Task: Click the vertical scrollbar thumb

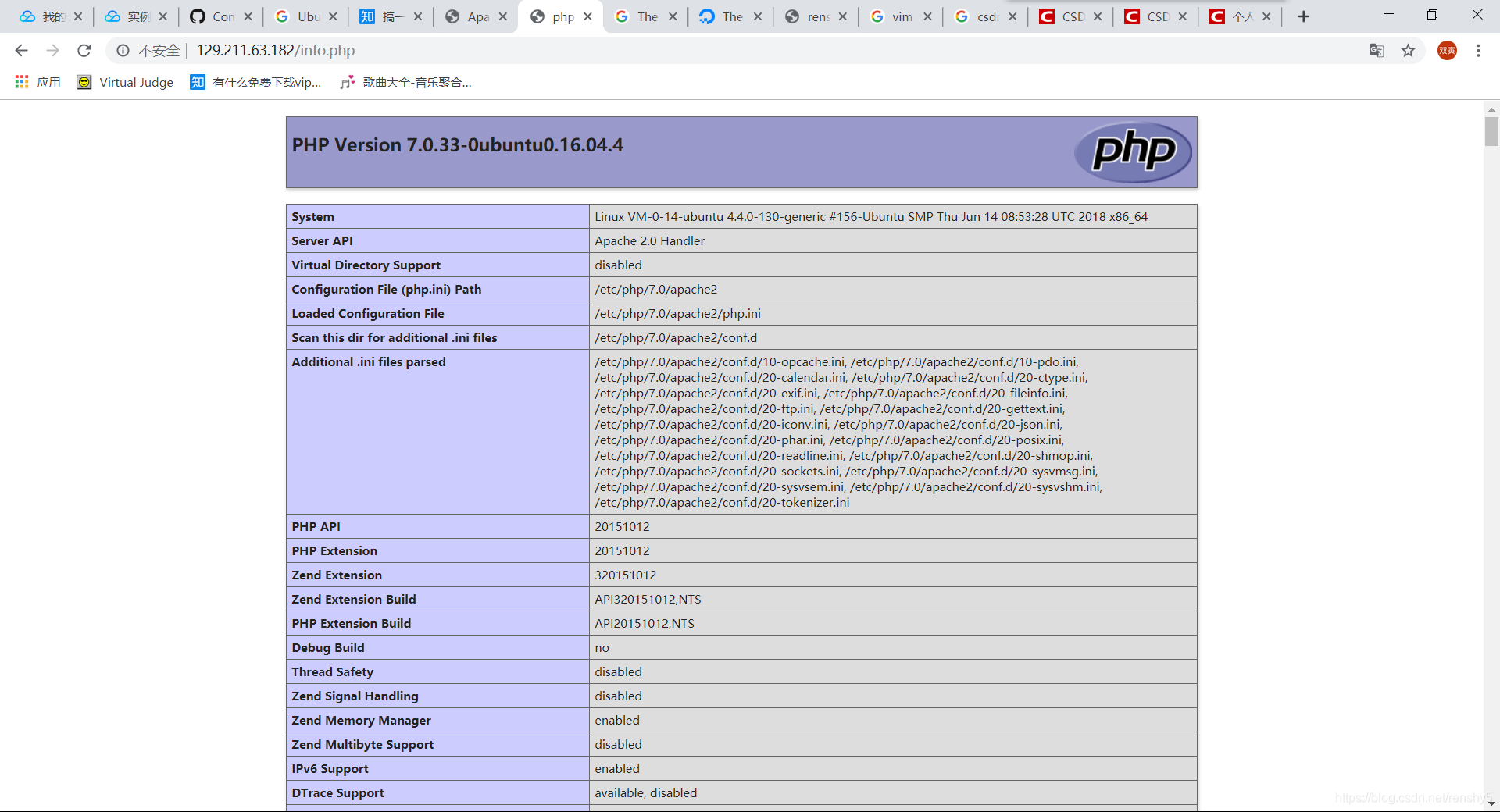Action: coord(1491,130)
